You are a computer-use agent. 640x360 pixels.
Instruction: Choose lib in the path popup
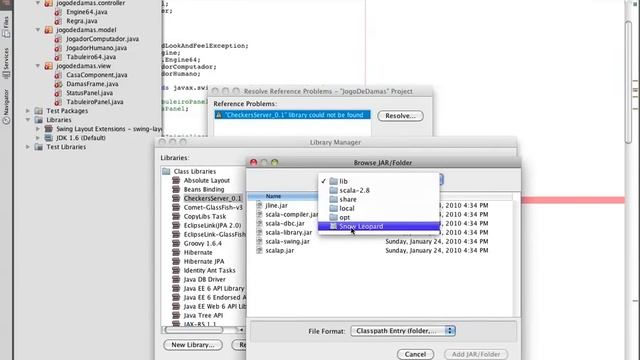(379, 181)
